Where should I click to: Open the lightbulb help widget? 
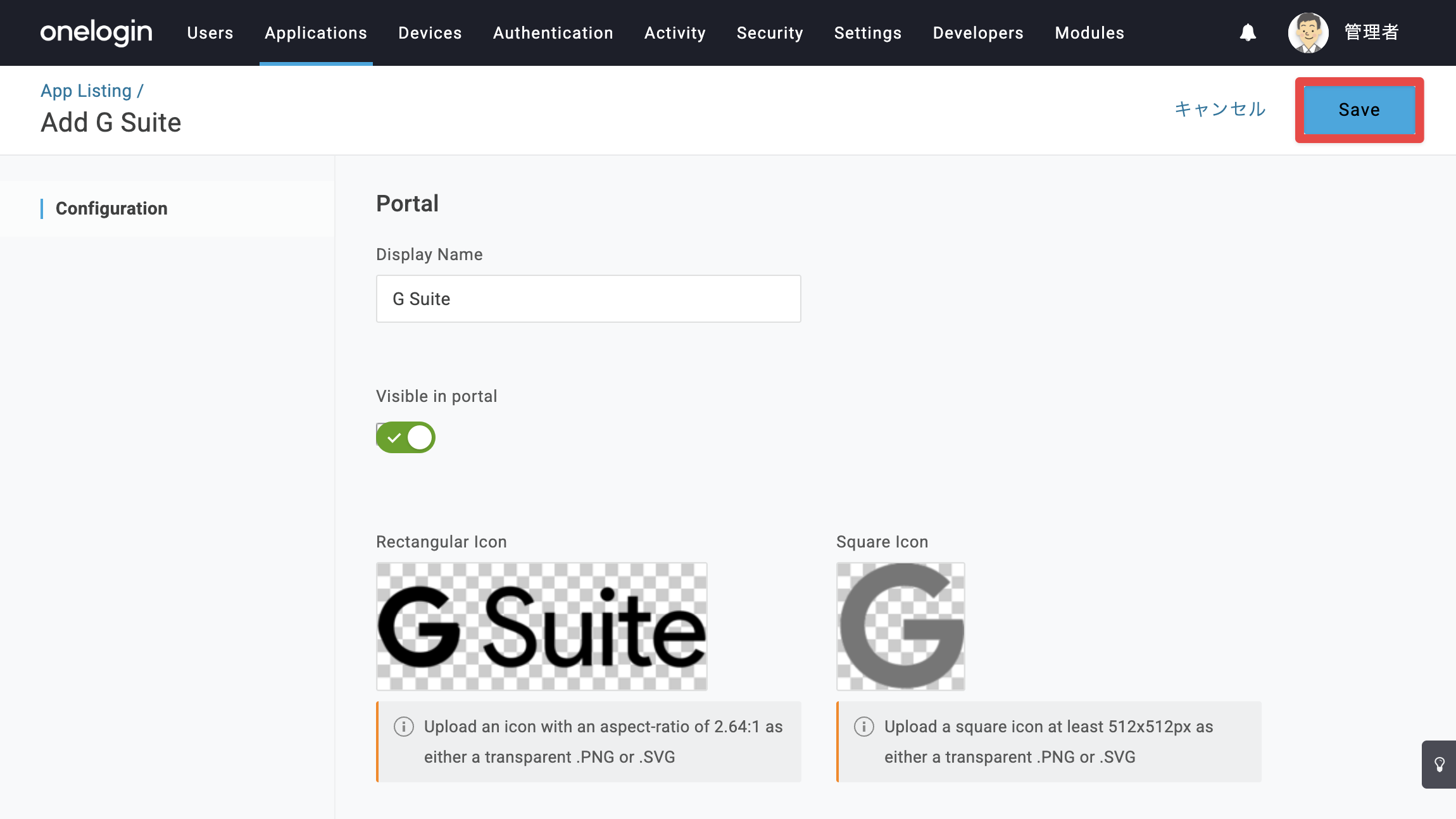click(1439, 765)
